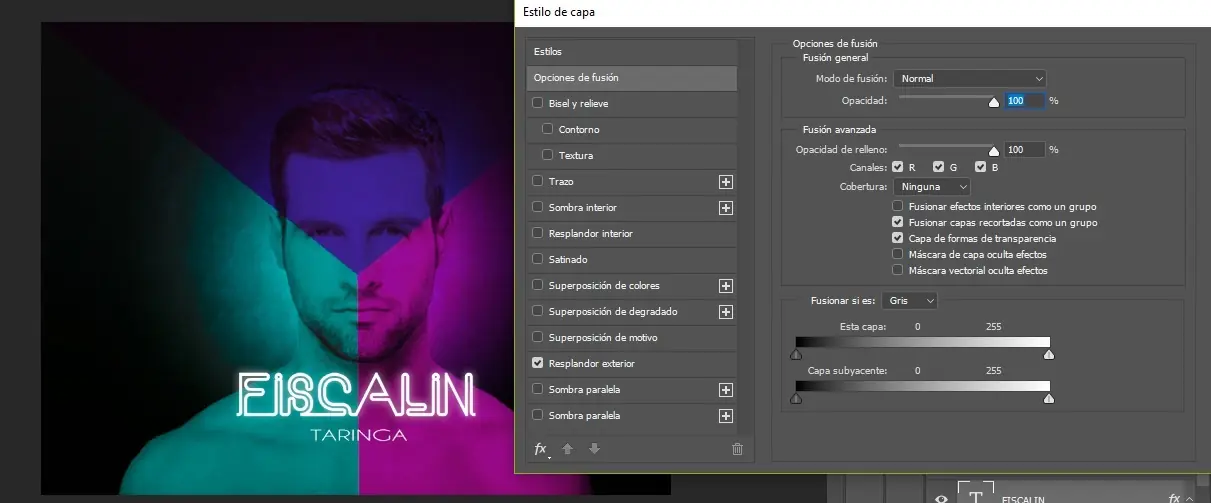This screenshot has width=1211, height=503.
Task: Open the Fusionar si es dropdown
Action: coord(910,301)
